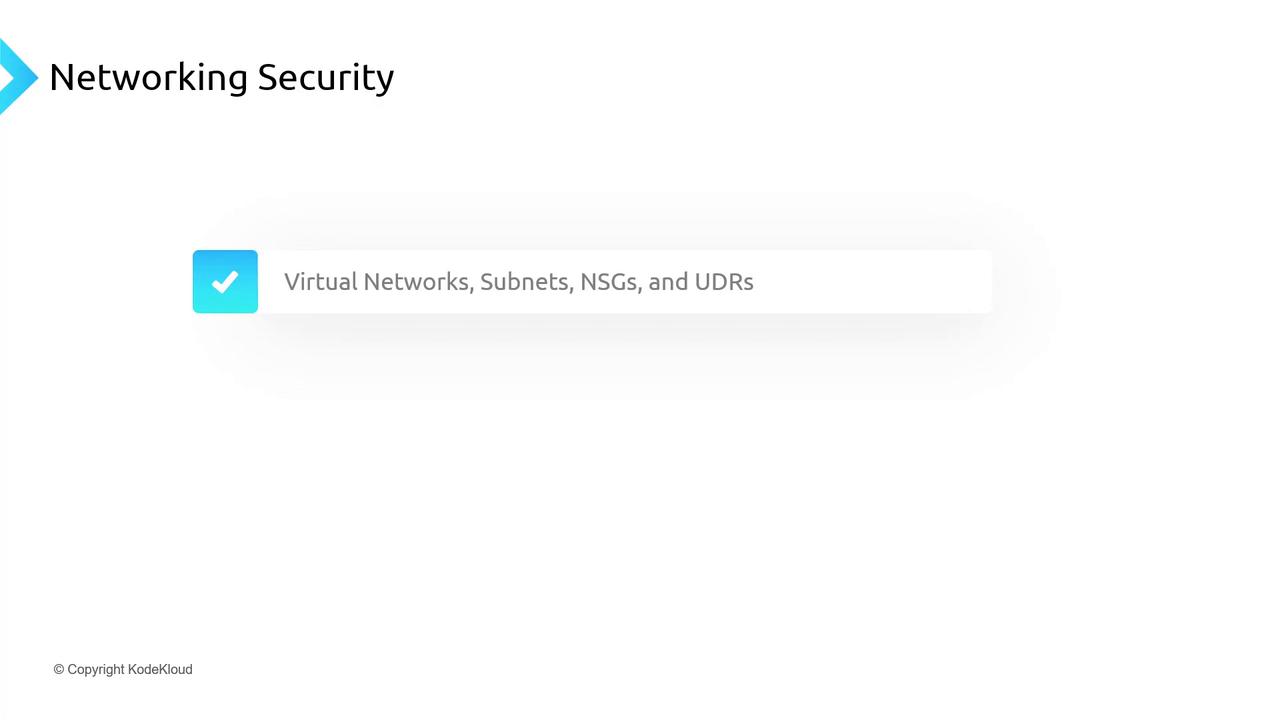Click the word "Security" in the title
This screenshot has width=1280, height=720.
pyautogui.click(x=326, y=77)
